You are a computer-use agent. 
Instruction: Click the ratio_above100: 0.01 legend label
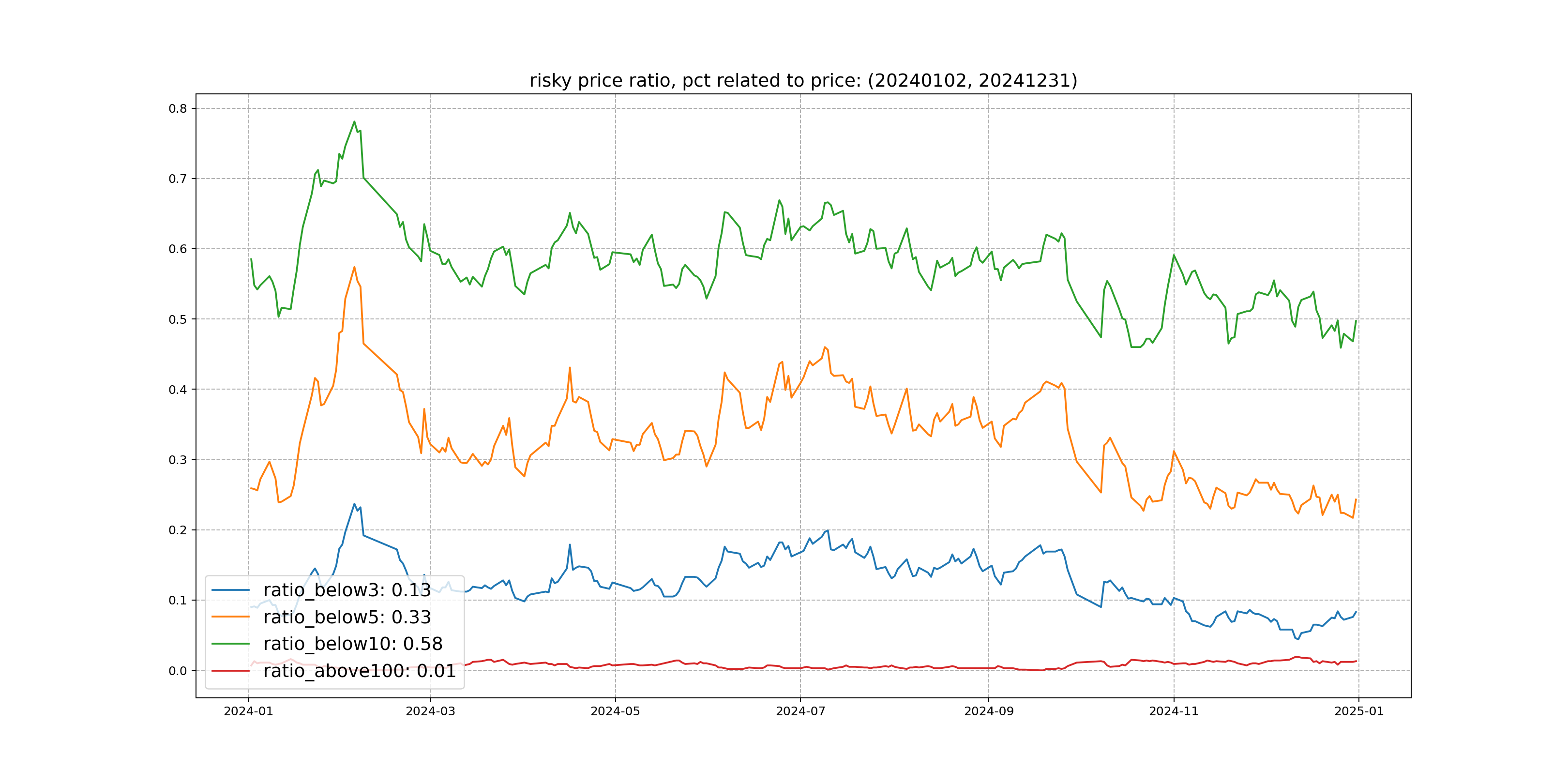pos(359,671)
